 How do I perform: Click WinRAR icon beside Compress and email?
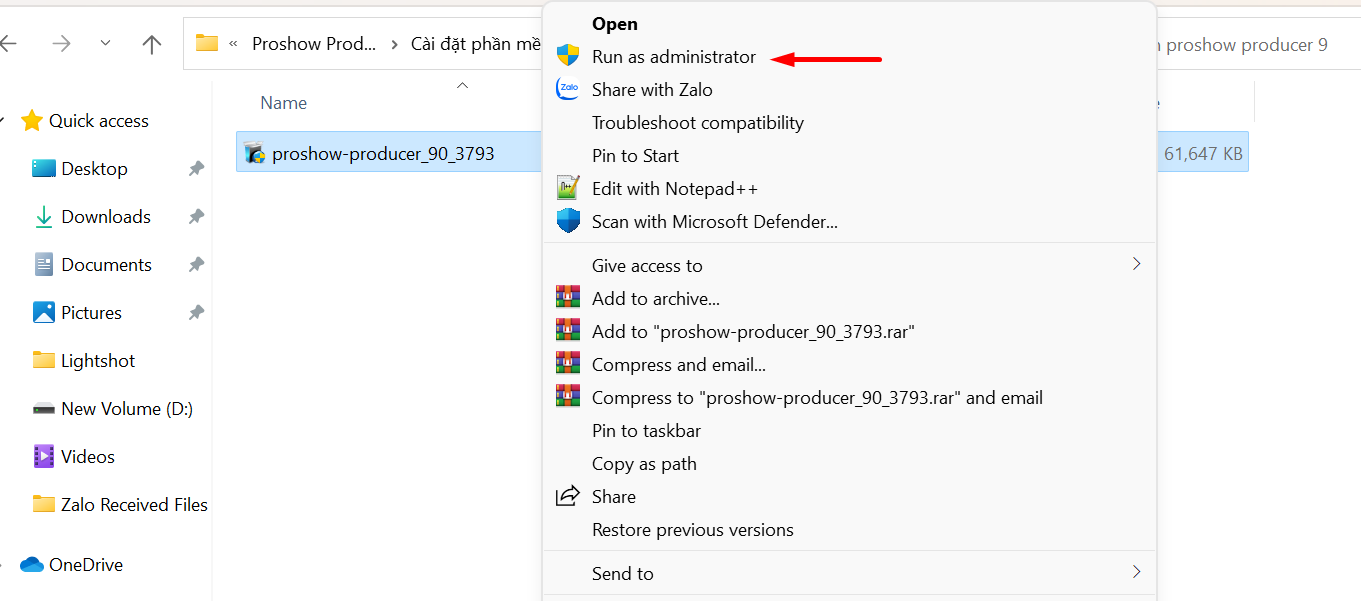568,364
